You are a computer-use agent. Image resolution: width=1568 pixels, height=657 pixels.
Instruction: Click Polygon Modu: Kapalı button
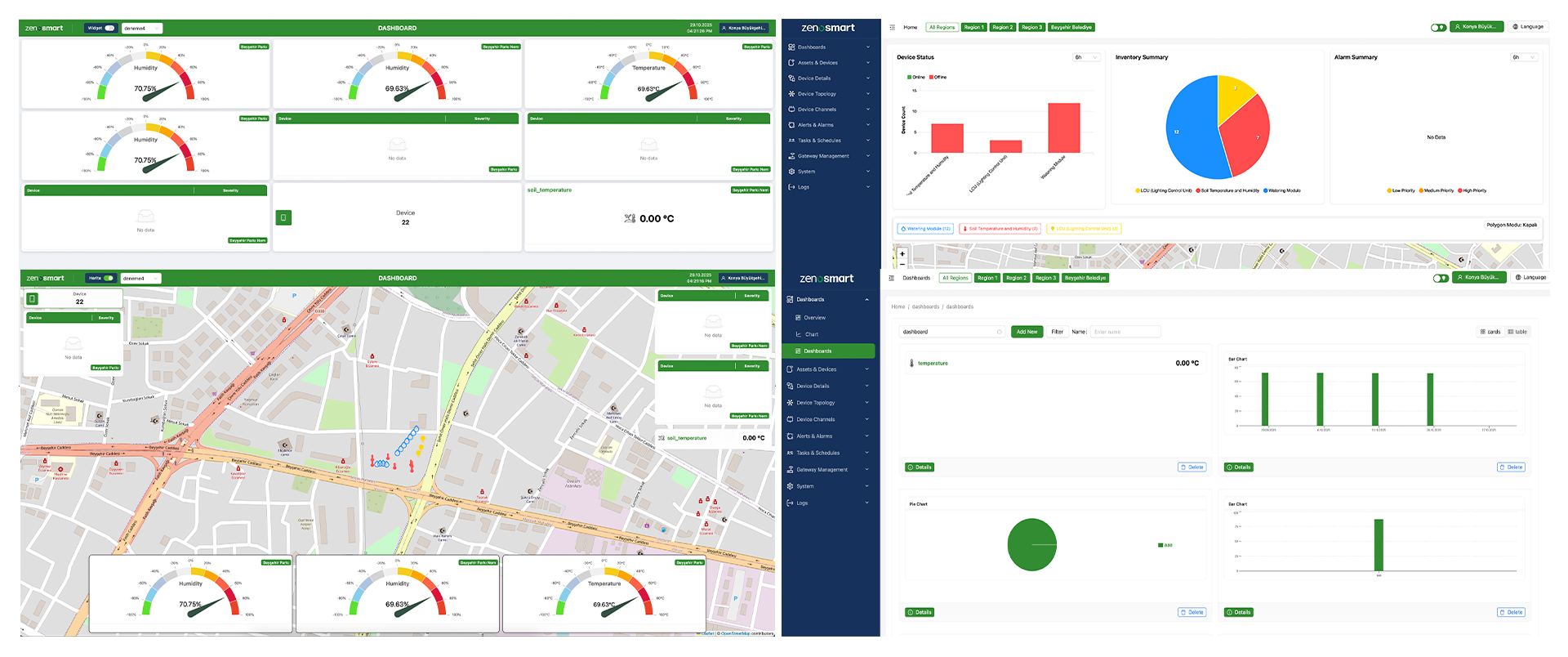[1512, 225]
